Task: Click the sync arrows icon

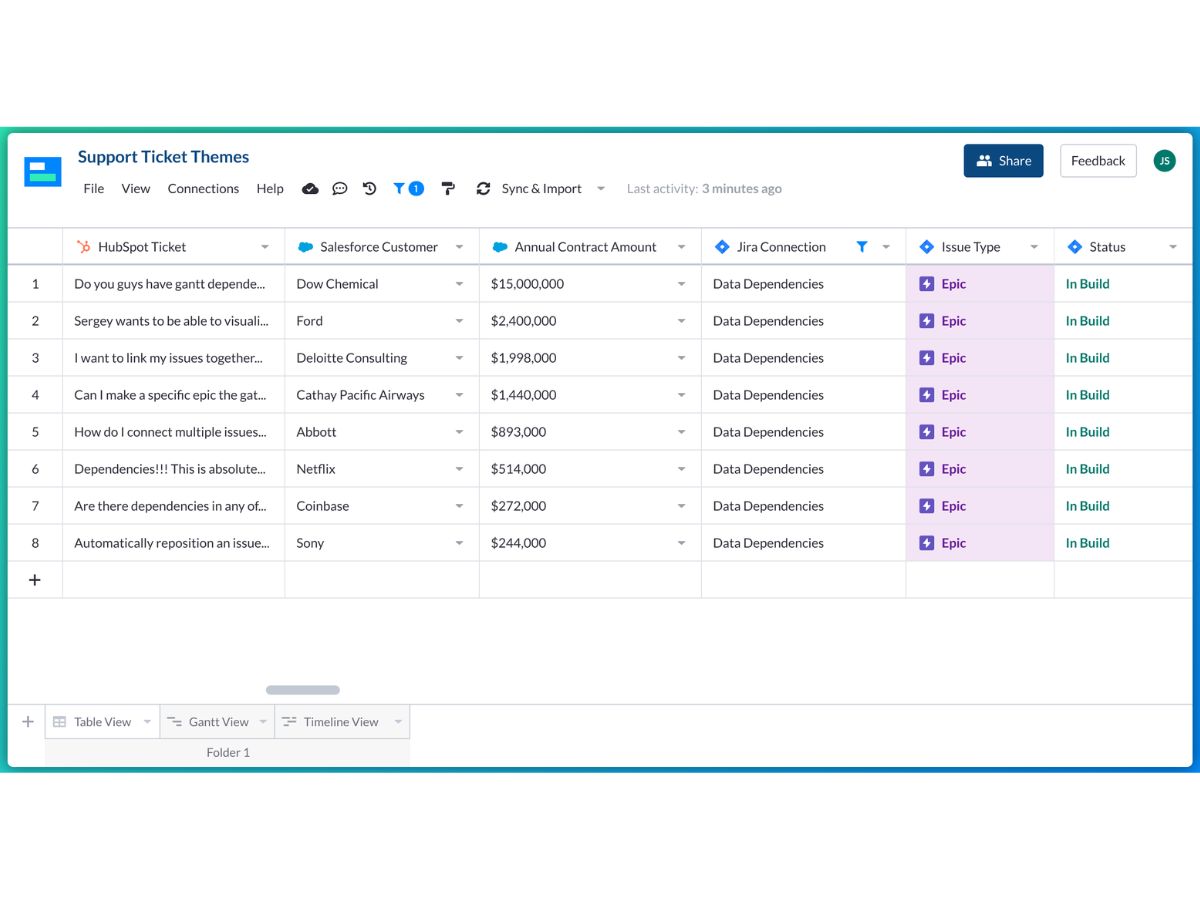Action: [x=484, y=189]
